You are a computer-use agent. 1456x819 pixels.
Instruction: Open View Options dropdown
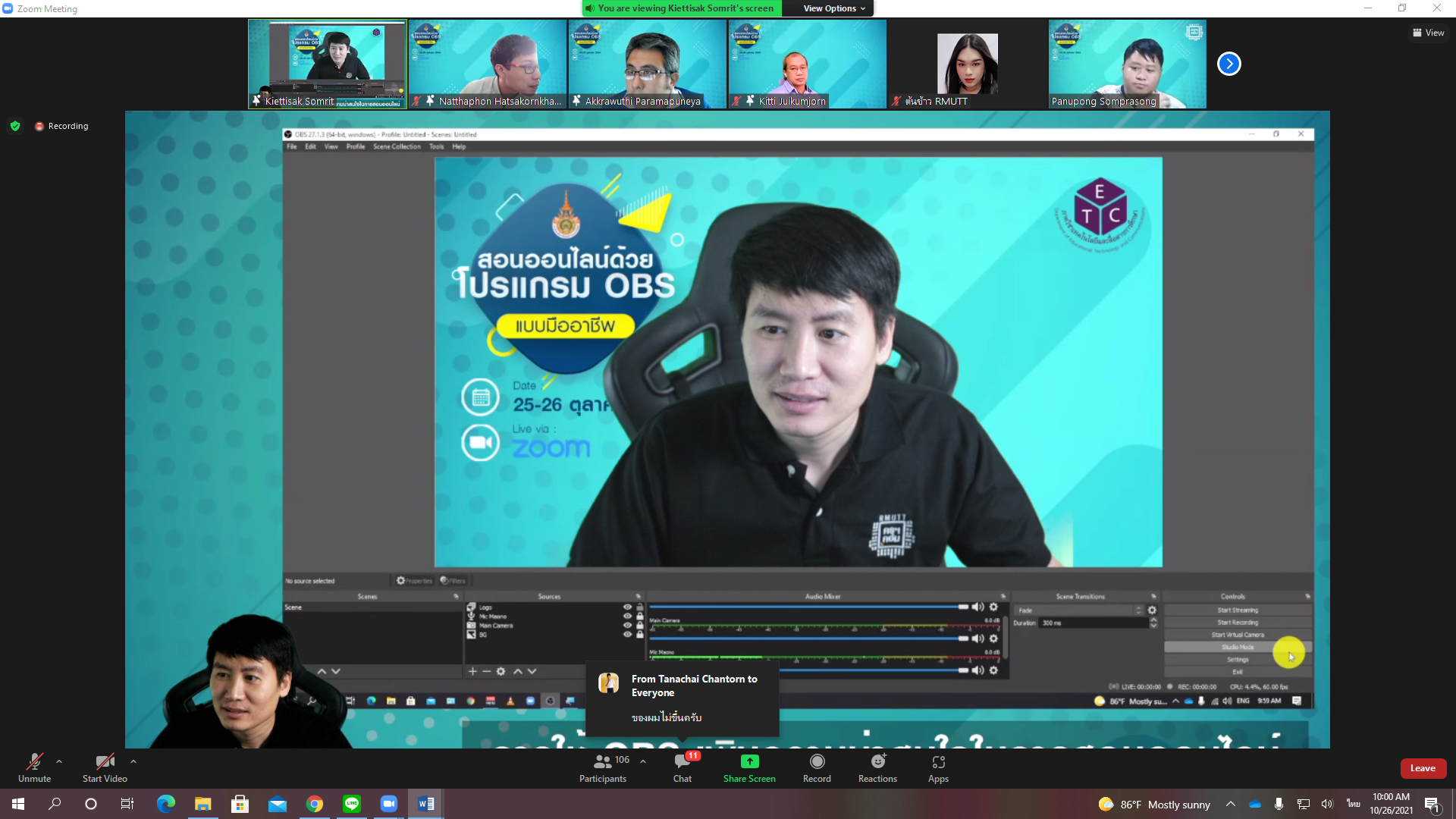tap(833, 8)
